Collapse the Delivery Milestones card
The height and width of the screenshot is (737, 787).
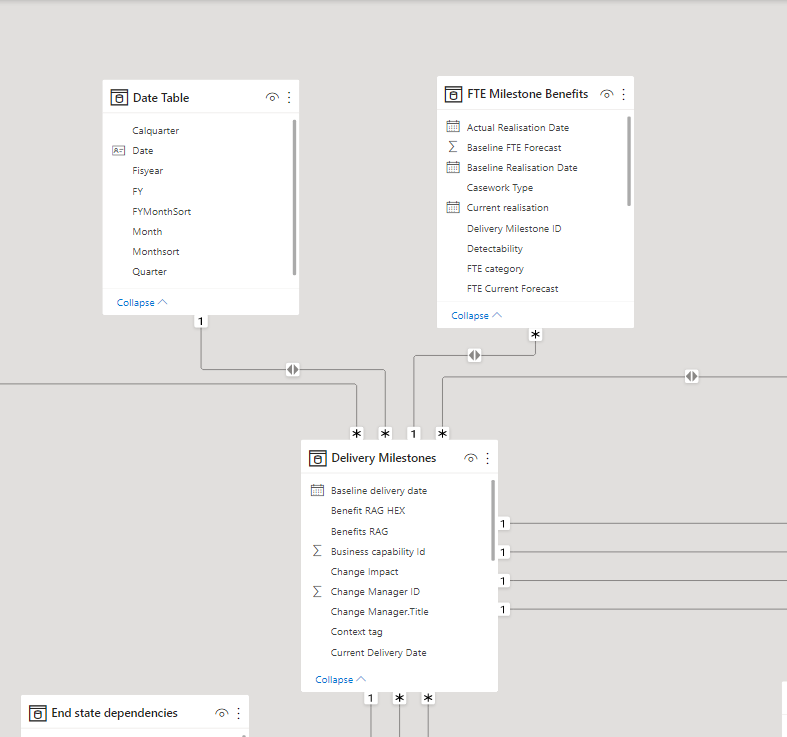(x=340, y=679)
